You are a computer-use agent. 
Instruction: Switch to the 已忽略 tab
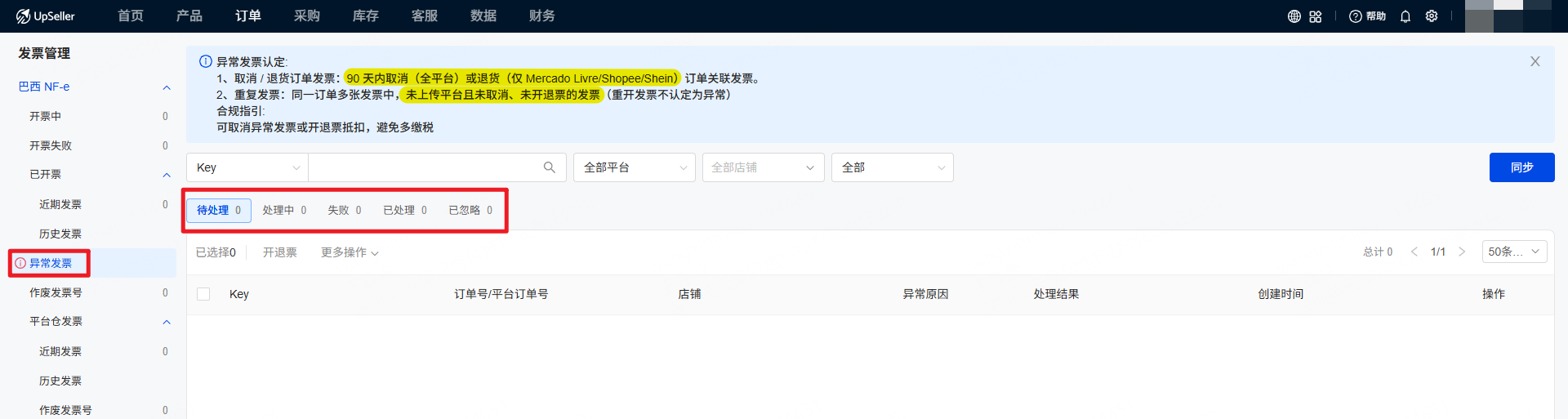pyautogui.click(x=470, y=210)
